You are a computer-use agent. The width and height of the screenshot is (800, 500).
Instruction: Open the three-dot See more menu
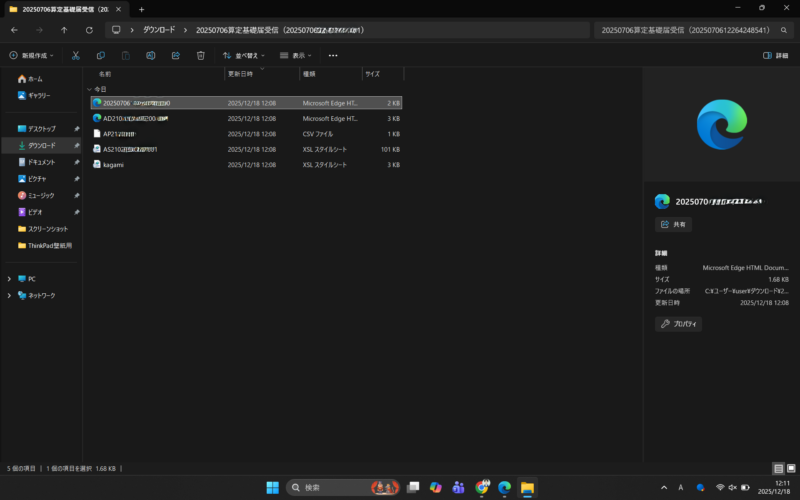point(333,56)
